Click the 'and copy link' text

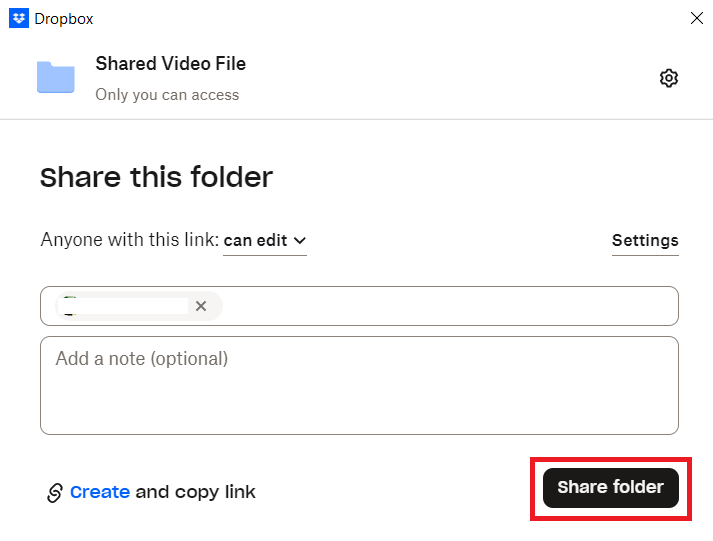pos(195,492)
